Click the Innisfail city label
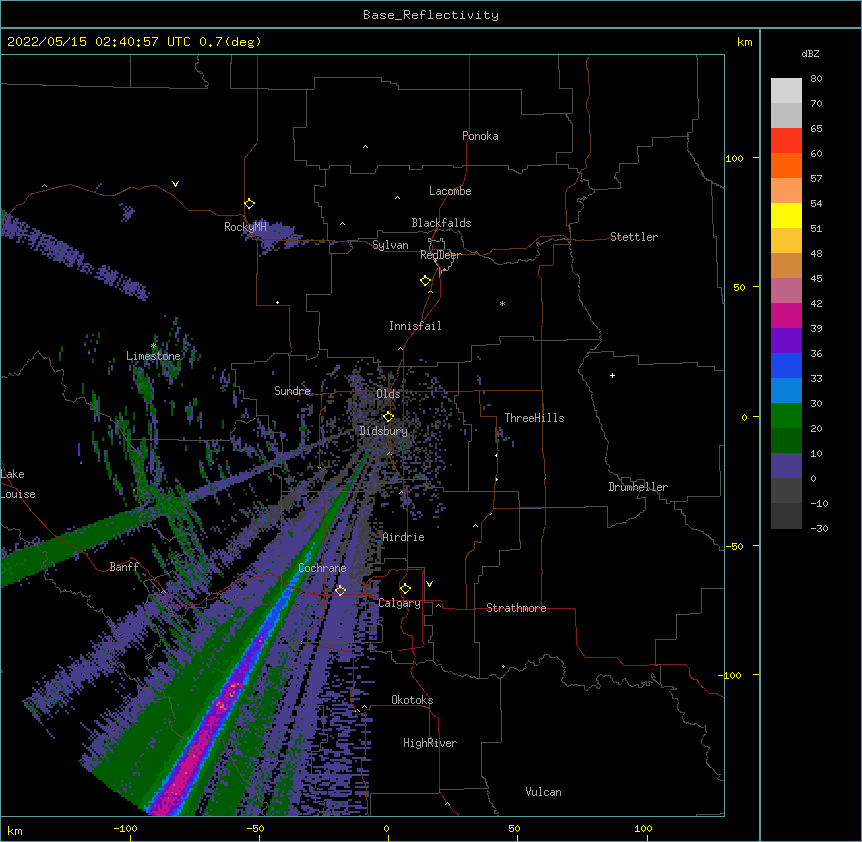Viewport: 862px width, 842px height. coord(415,326)
